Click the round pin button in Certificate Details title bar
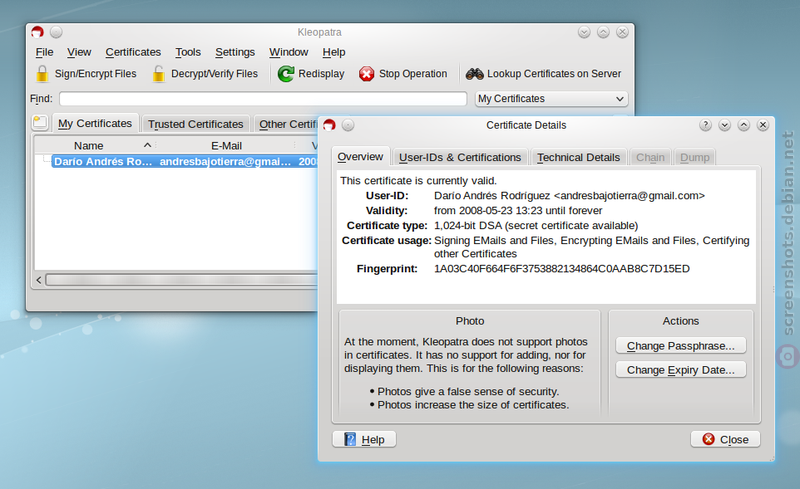 tap(348, 125)
